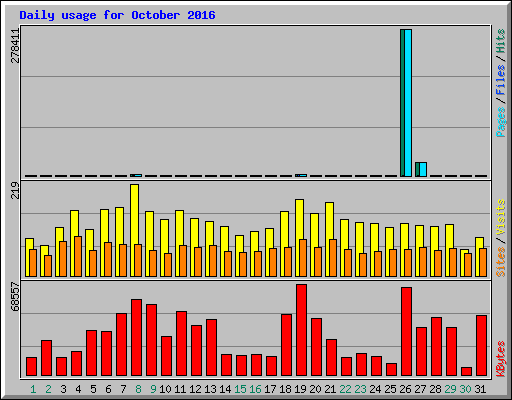Click day label 4 on the x-axis
Viewport: 512px width, 400px height.
[x=78, y=389]
